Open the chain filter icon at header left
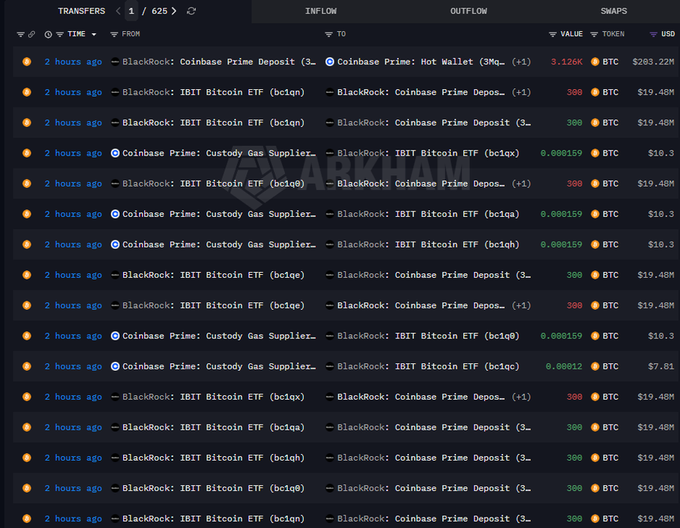This screenshot has height=528, width=680. pyautogui.click(x=20, y=34)
